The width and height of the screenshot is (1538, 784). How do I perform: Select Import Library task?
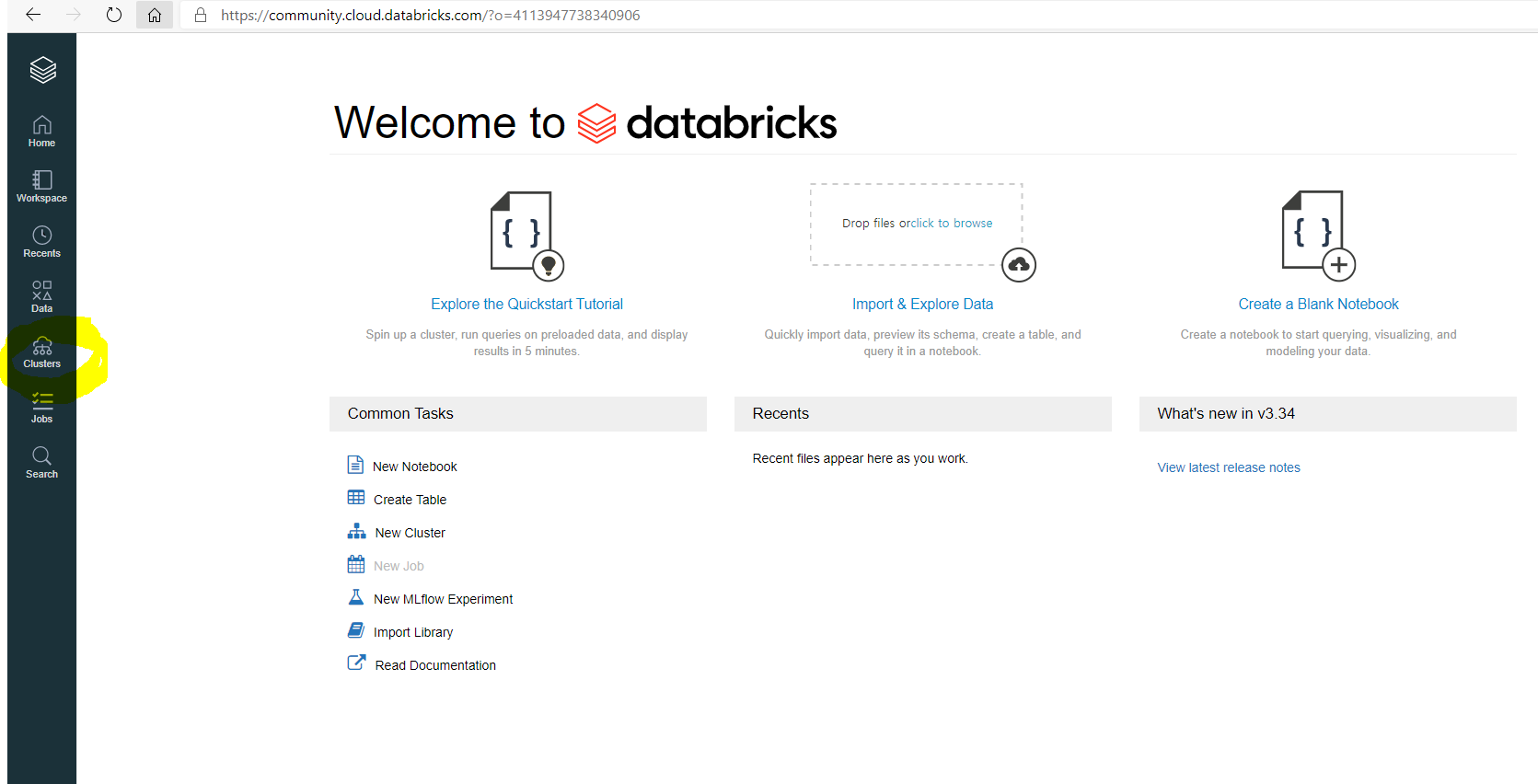click(x=413, y=632)
